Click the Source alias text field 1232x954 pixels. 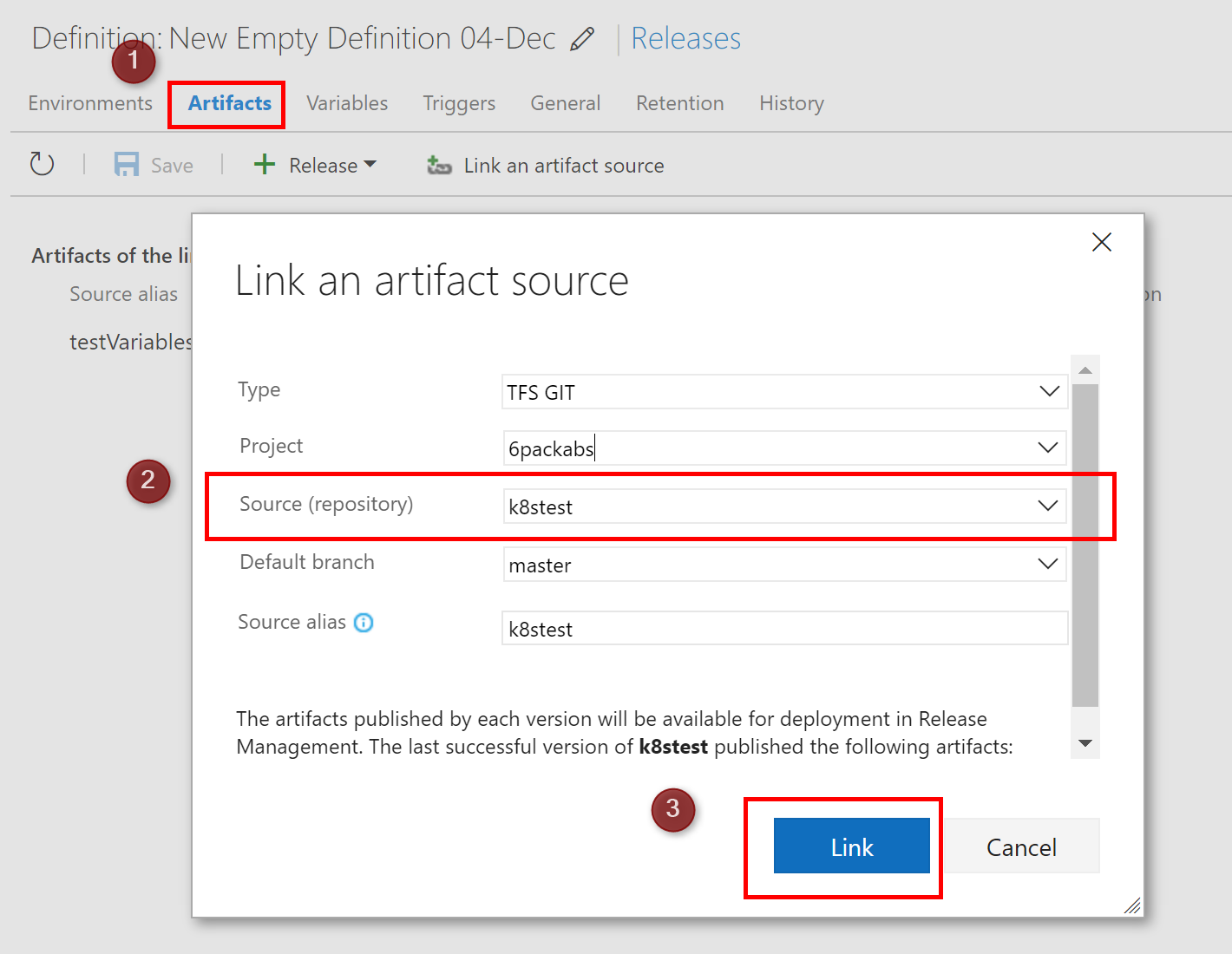(x=784, y=629)
